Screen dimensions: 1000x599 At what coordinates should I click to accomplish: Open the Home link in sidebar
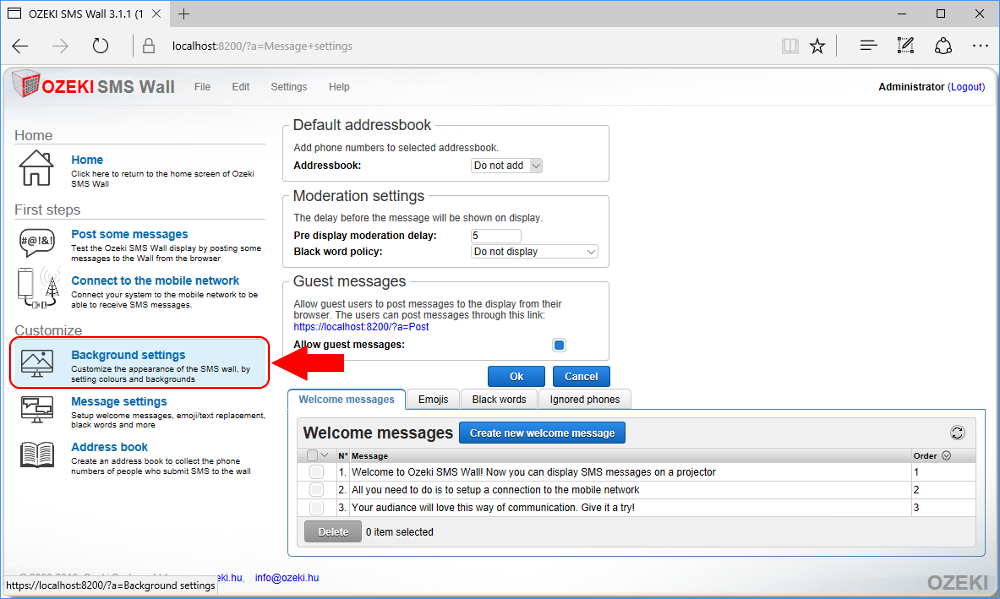pyautogui.click(x=87, y=160)
